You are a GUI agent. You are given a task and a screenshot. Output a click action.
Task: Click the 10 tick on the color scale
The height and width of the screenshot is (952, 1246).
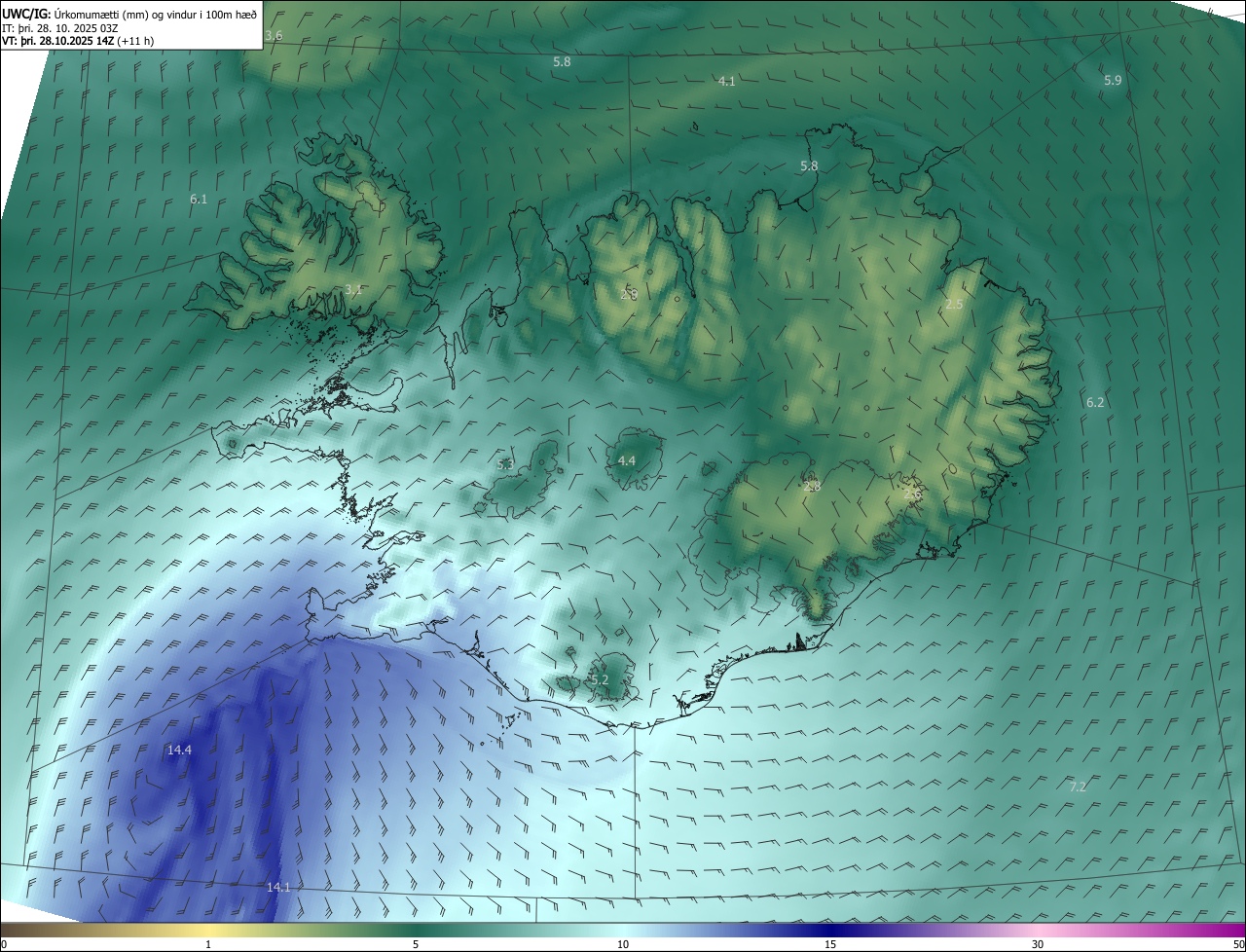(x=623, y=944)
